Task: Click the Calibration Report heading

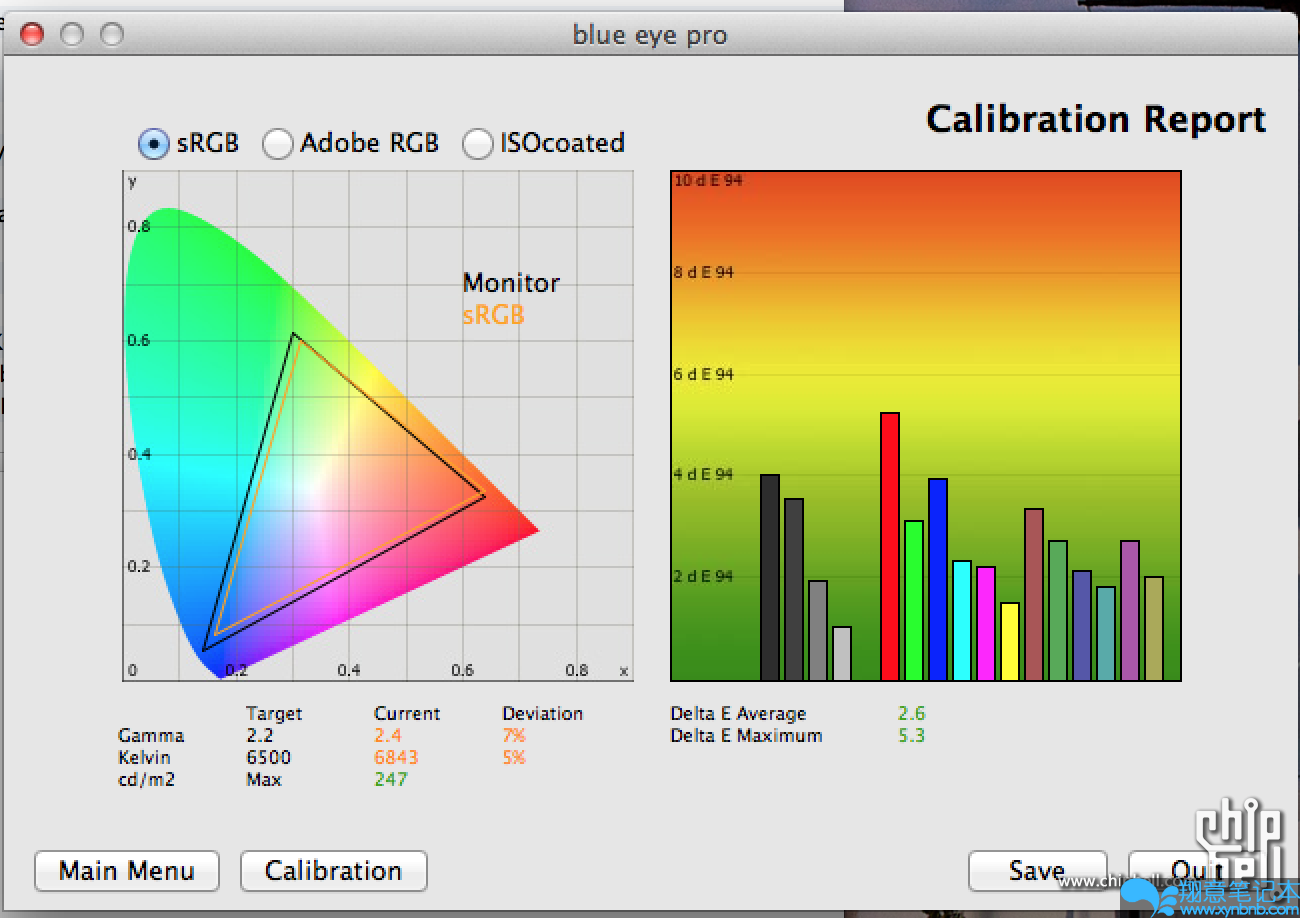Action: tap(1096, 119)
